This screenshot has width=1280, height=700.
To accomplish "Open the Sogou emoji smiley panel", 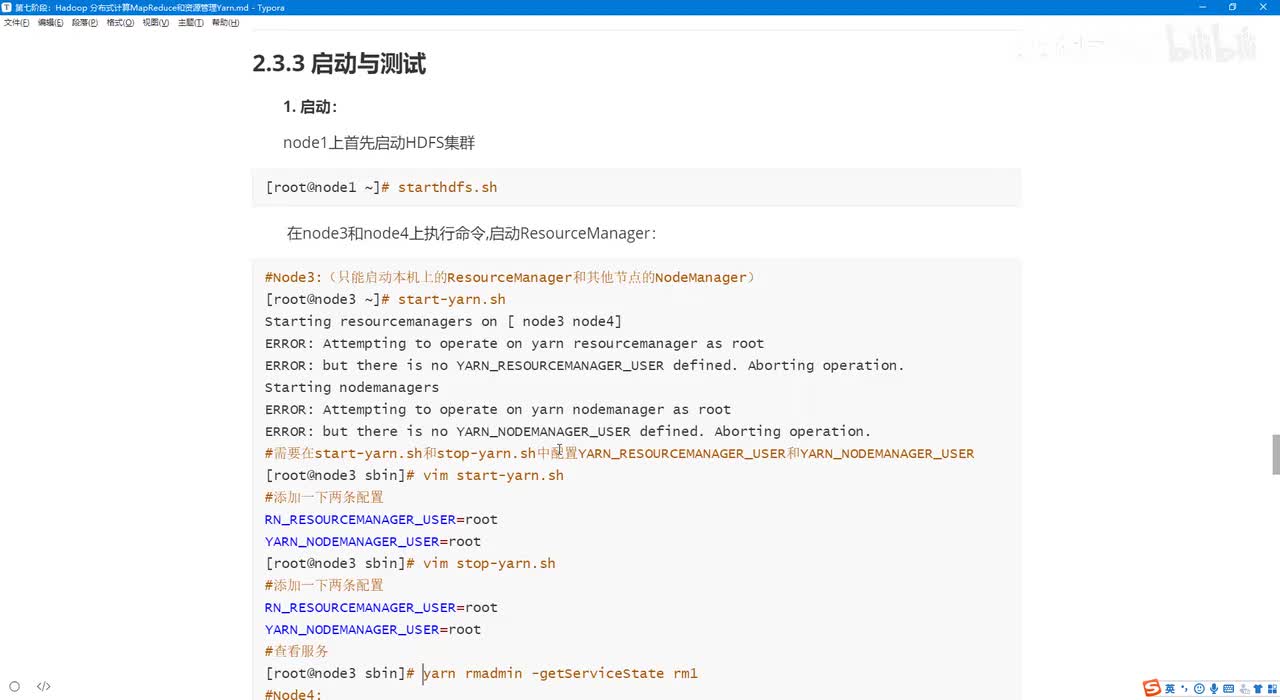I will [x=1199, y=688].
